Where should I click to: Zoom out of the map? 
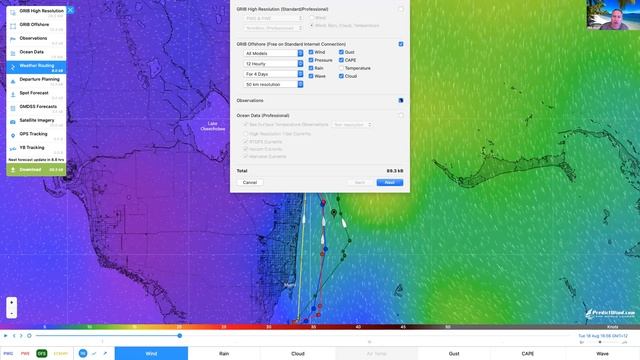(x=11, y=313)
